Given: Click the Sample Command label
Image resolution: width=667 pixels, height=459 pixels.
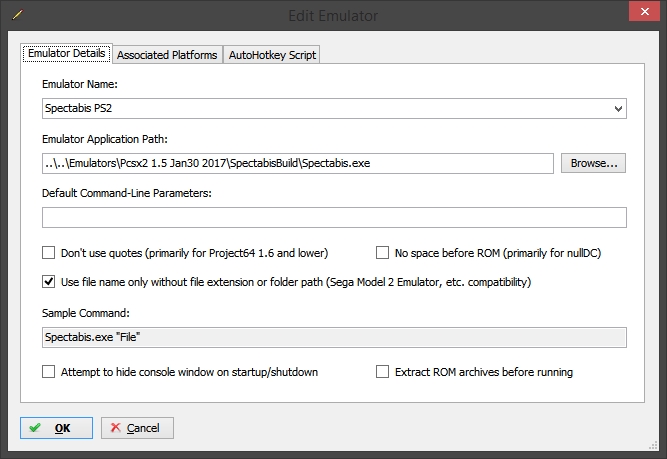Looking at the screenshot, I should coord(86,313).
